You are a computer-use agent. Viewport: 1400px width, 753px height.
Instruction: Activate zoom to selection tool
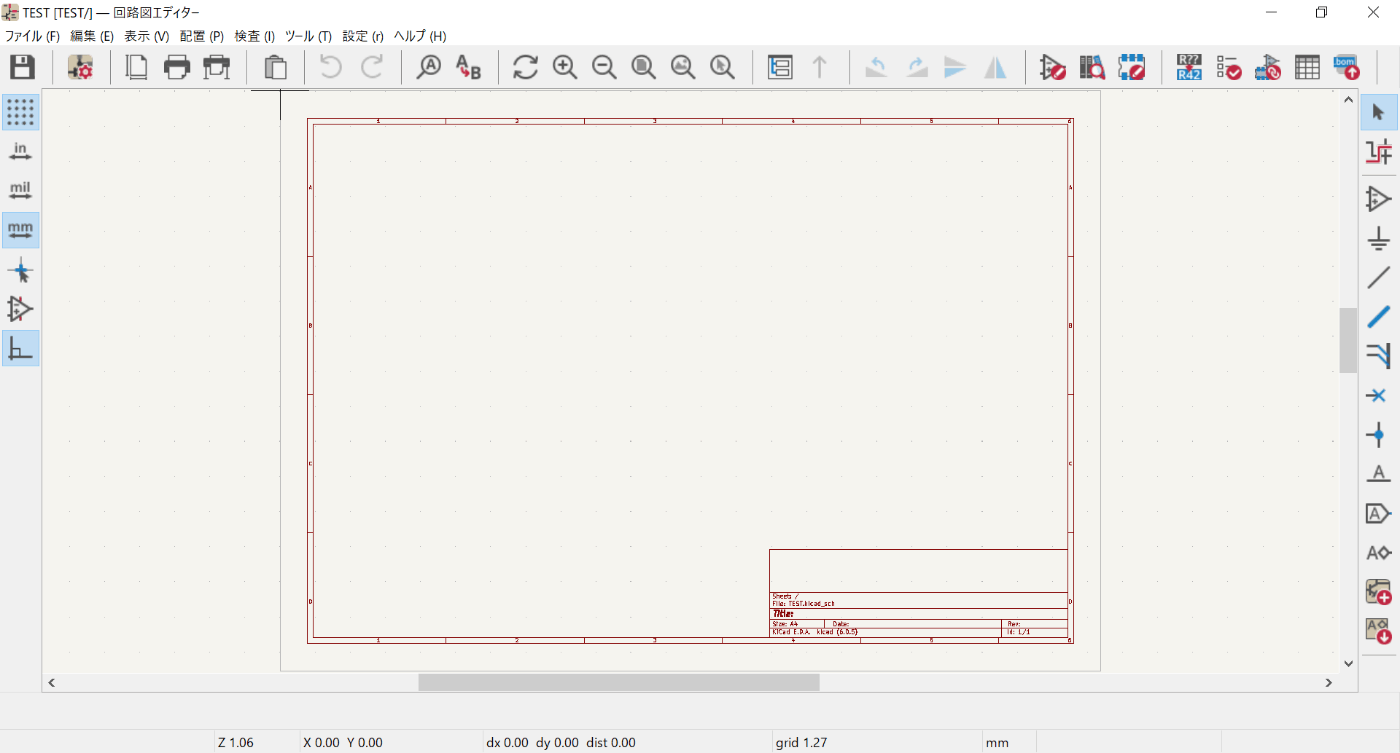pyautogui.click(x=721, y=67)
